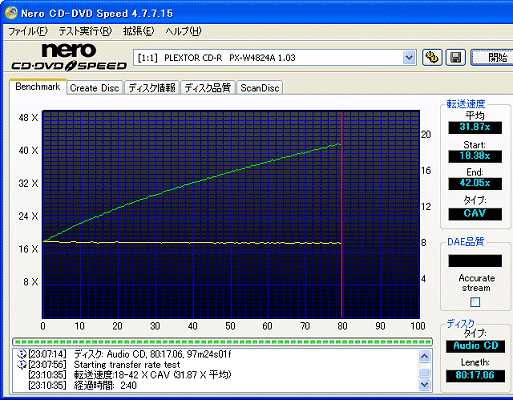The image size is (513, 400).
Task: Switch to the Benchmark tab
Action: [x=38, y=87]
